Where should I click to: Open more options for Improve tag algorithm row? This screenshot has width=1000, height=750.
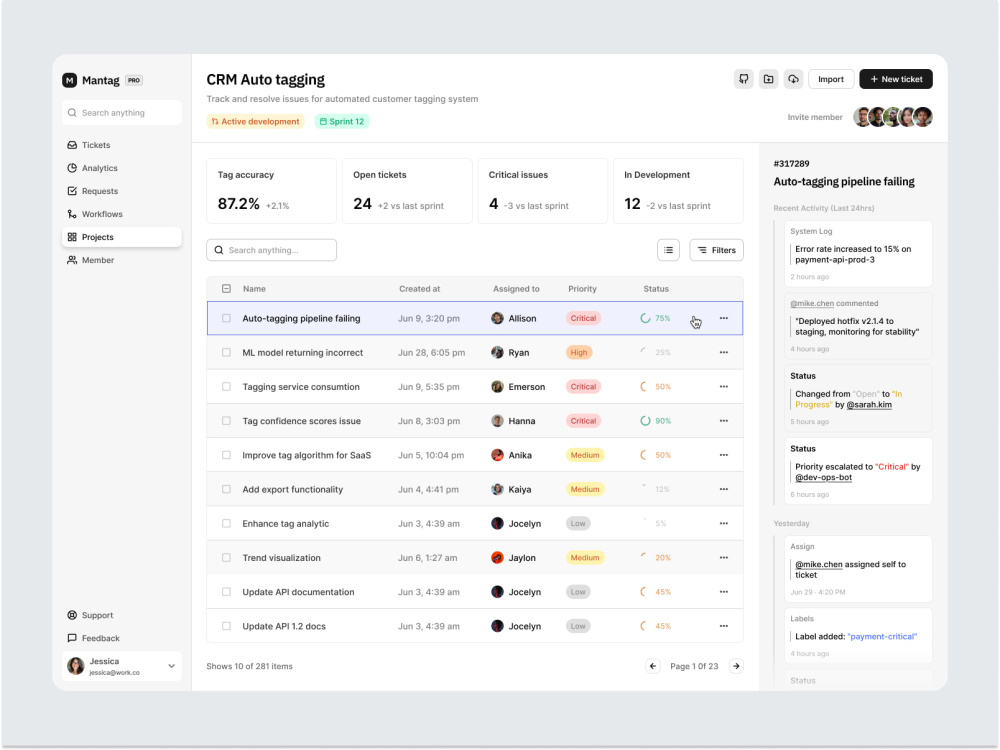[x=724, y=455]
